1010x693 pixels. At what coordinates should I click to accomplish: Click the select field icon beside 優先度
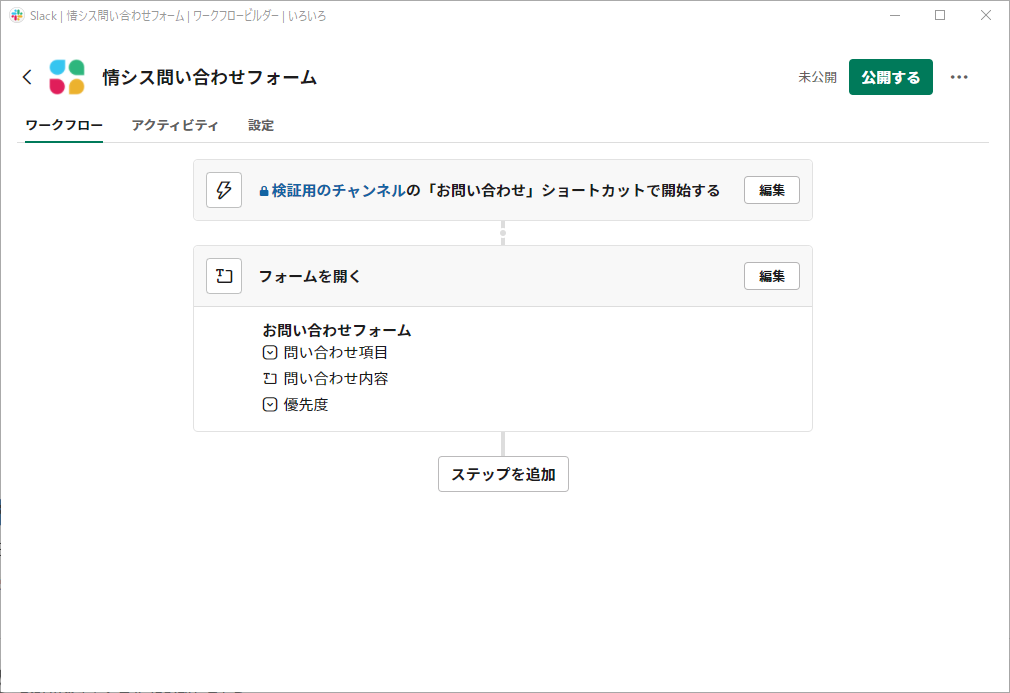tap(269, 404)
